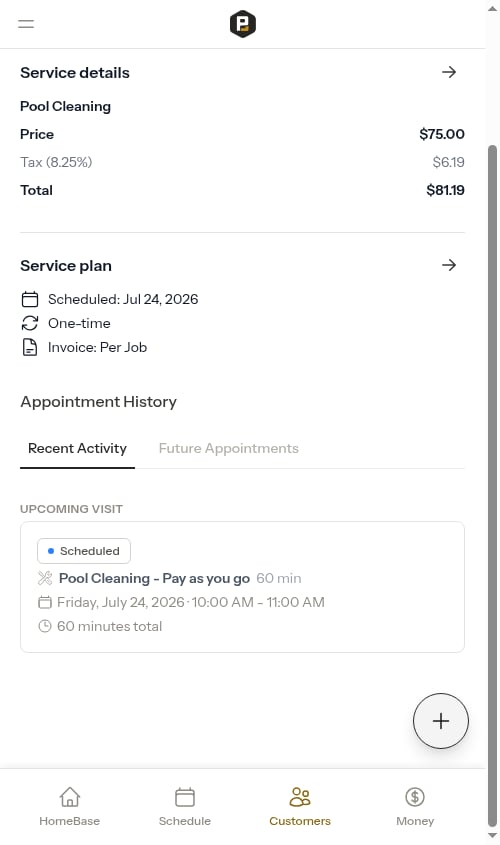Viewport: 500px width, 845px height.
Task: Go to HomeBase tab
Action: [70, 806]
